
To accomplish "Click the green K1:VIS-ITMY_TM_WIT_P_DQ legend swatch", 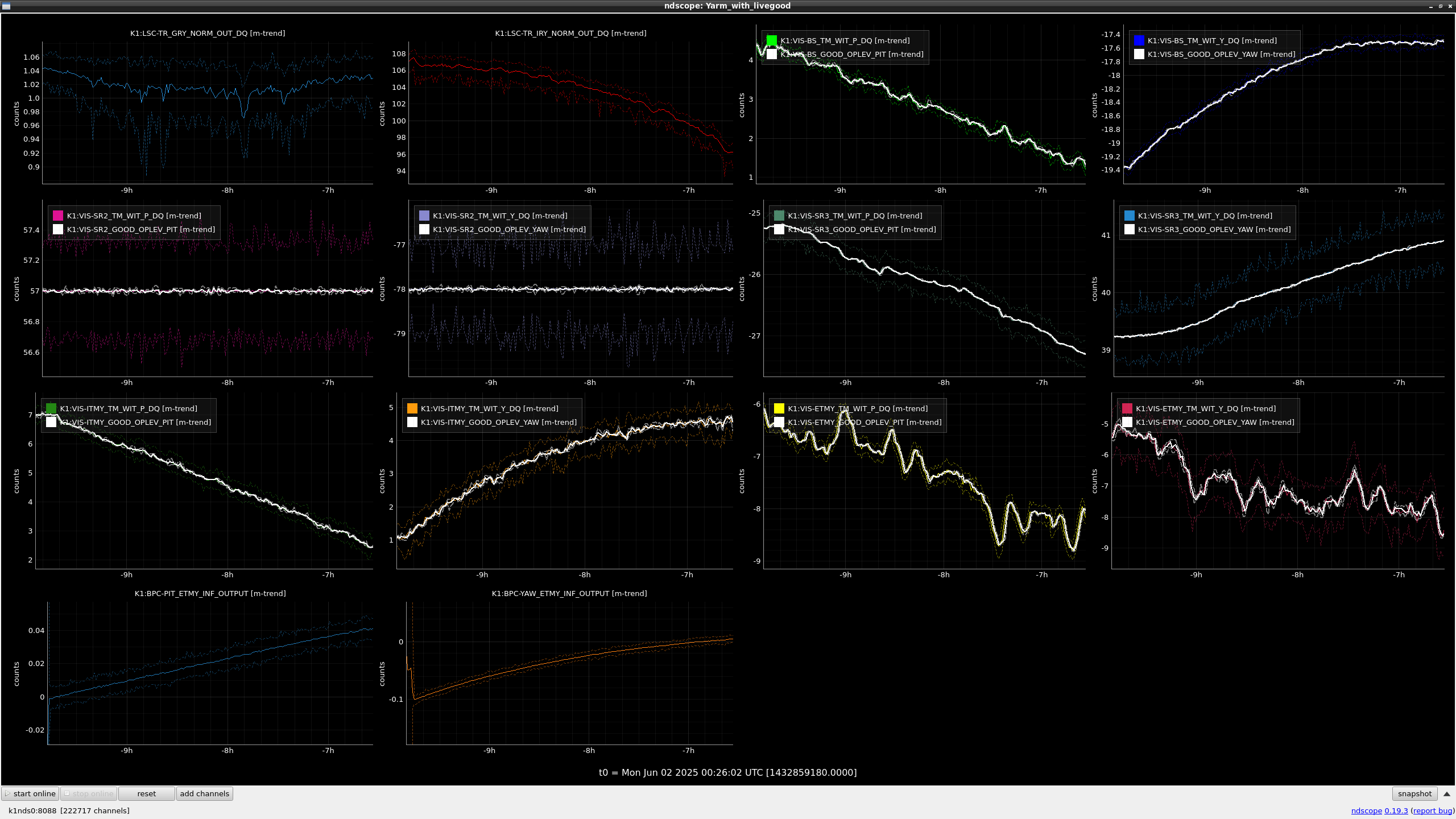I will [51, 408].
